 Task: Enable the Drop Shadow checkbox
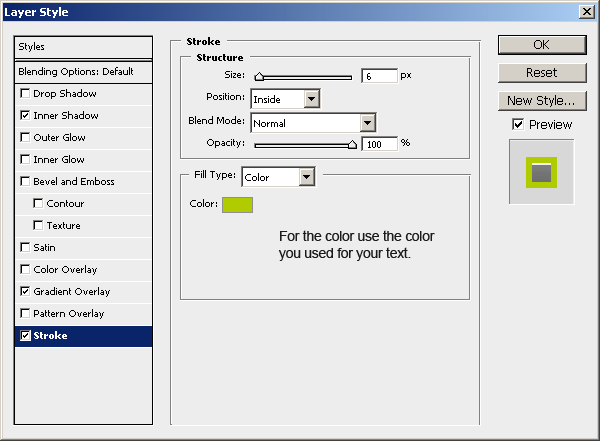[25, 93]
